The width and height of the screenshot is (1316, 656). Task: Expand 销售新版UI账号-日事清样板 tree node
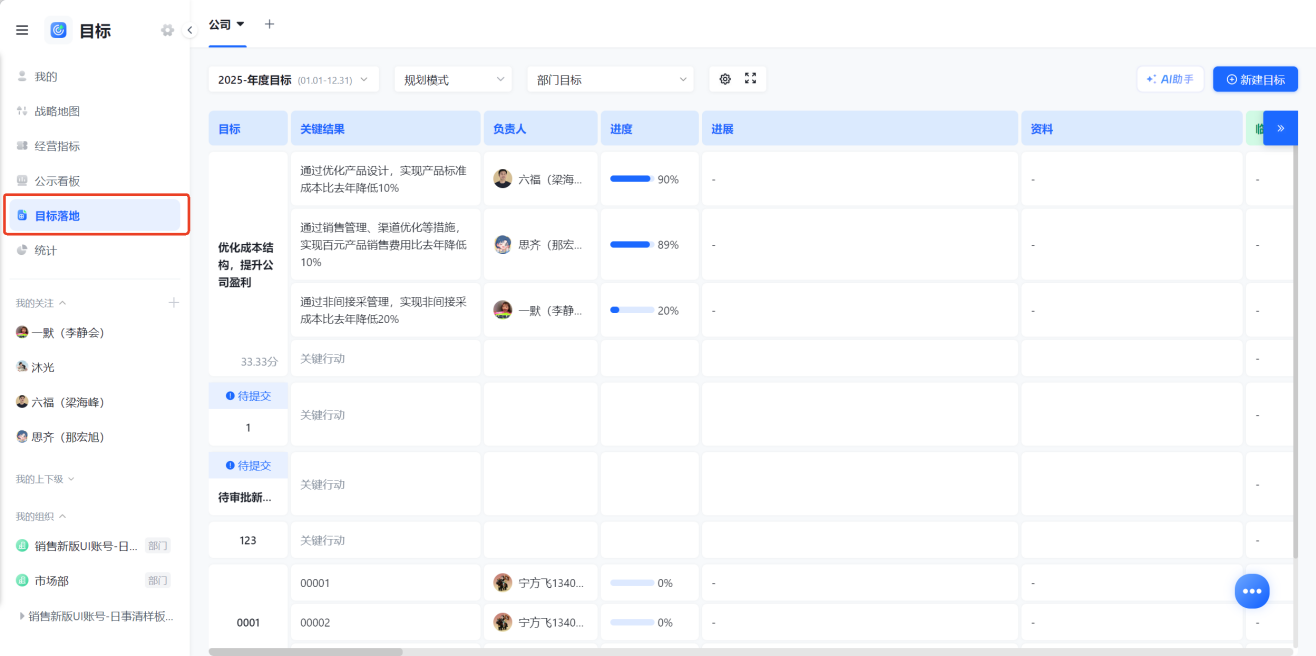pyautogui.click(x=22, y=616)
